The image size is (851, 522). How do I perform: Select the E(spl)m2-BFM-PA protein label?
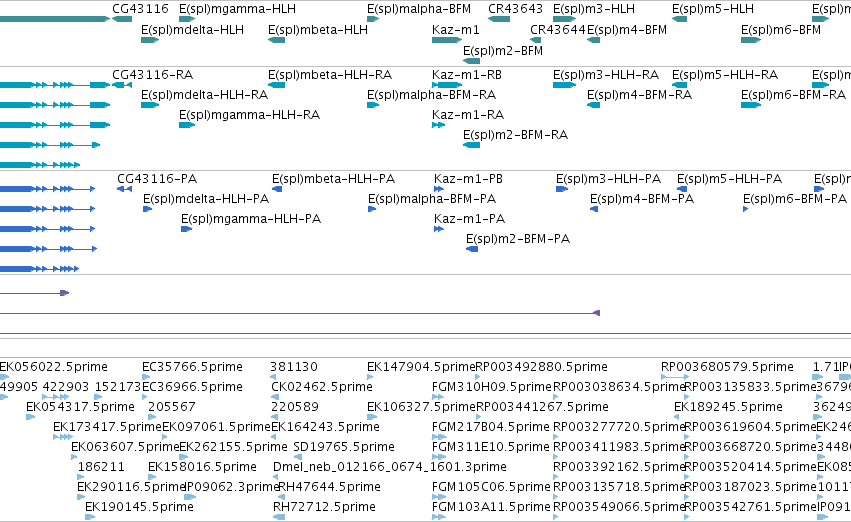[x=518, y=239]
